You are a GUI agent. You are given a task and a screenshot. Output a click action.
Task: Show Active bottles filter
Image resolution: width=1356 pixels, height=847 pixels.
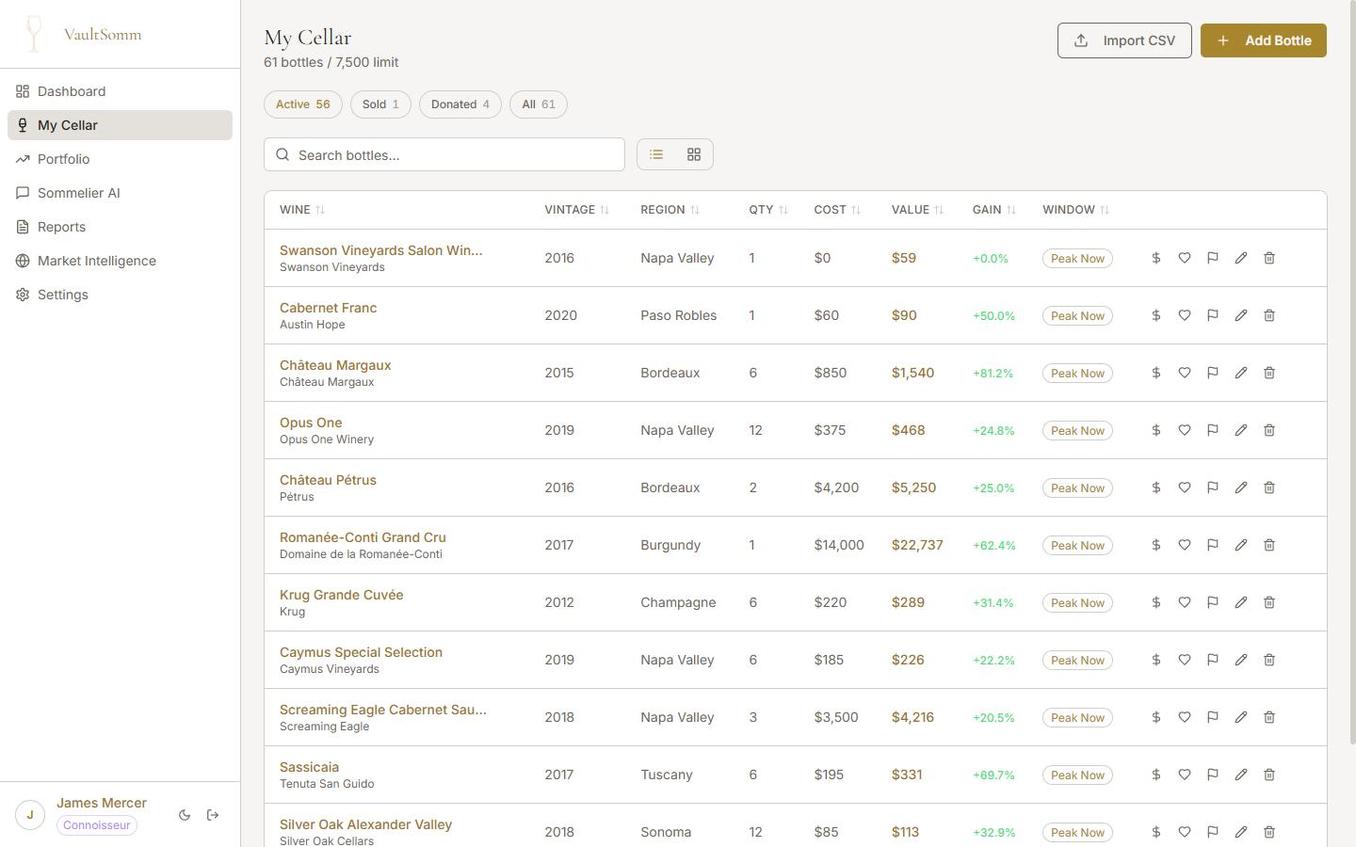tap(303, 105)
